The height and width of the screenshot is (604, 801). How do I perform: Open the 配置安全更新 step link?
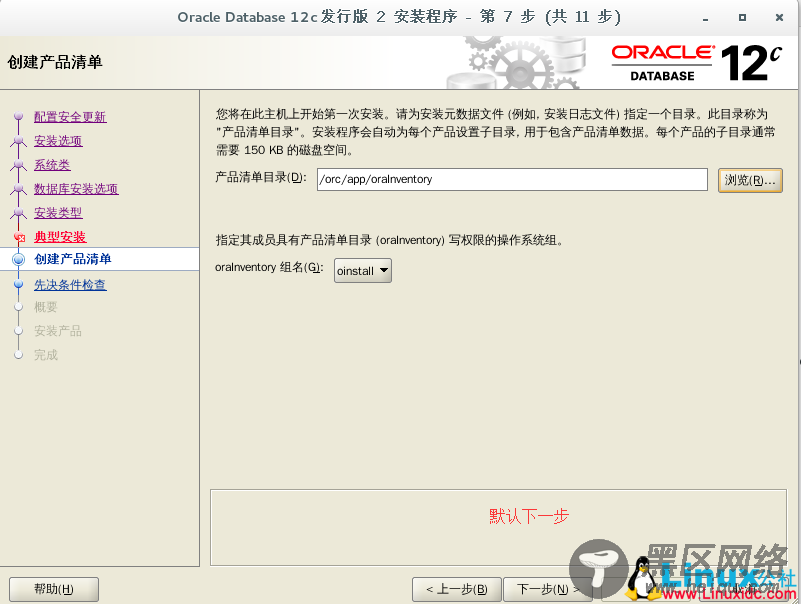70,117
